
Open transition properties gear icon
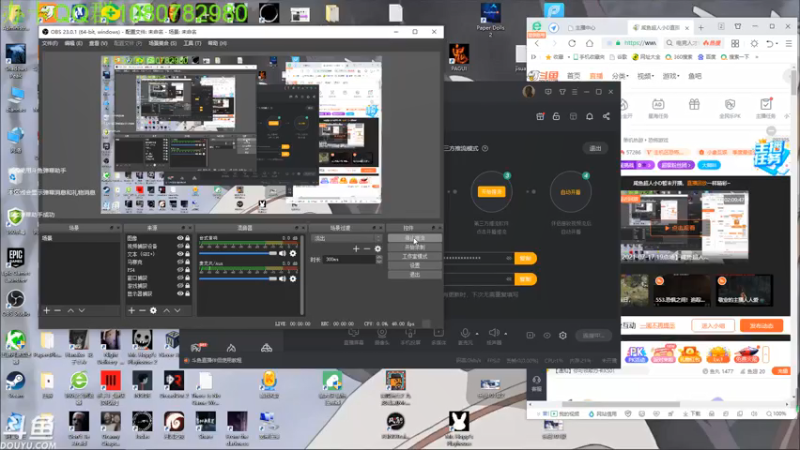click(378, 248)
